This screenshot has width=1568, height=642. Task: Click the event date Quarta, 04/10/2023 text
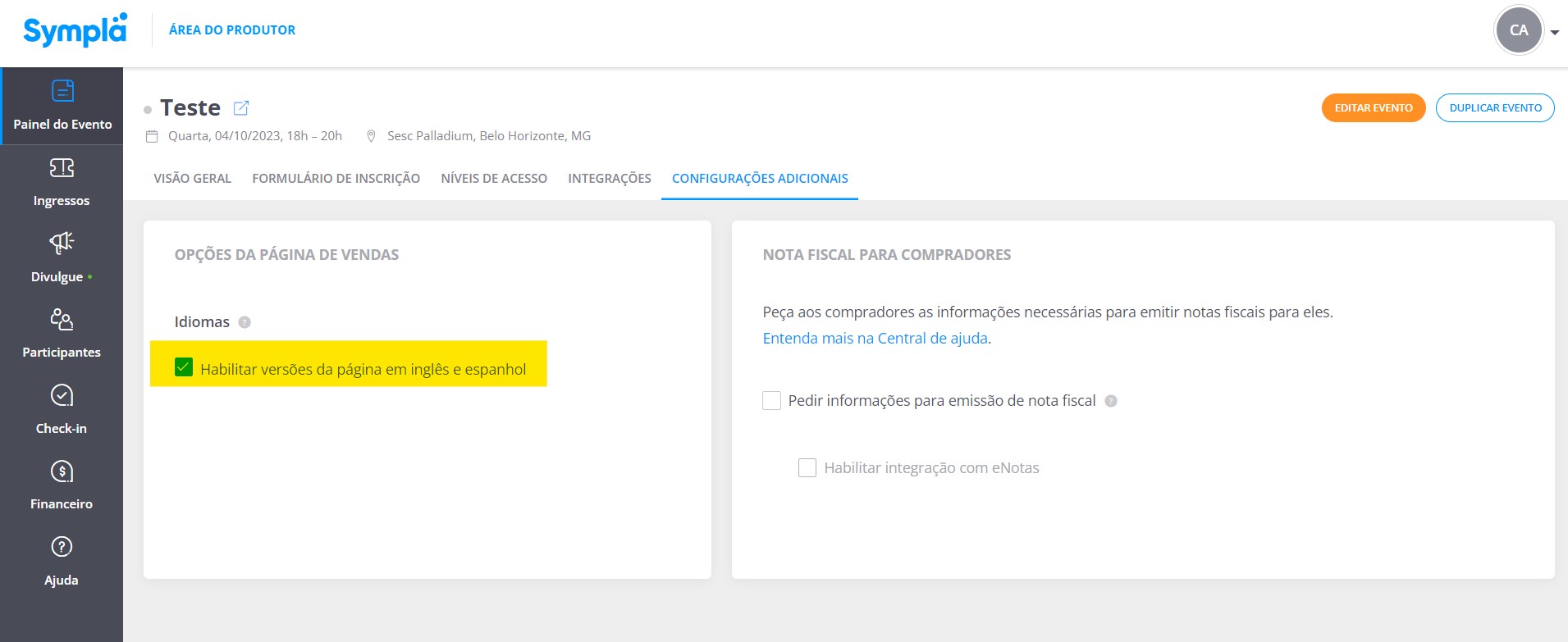click(x=255, y=136)
